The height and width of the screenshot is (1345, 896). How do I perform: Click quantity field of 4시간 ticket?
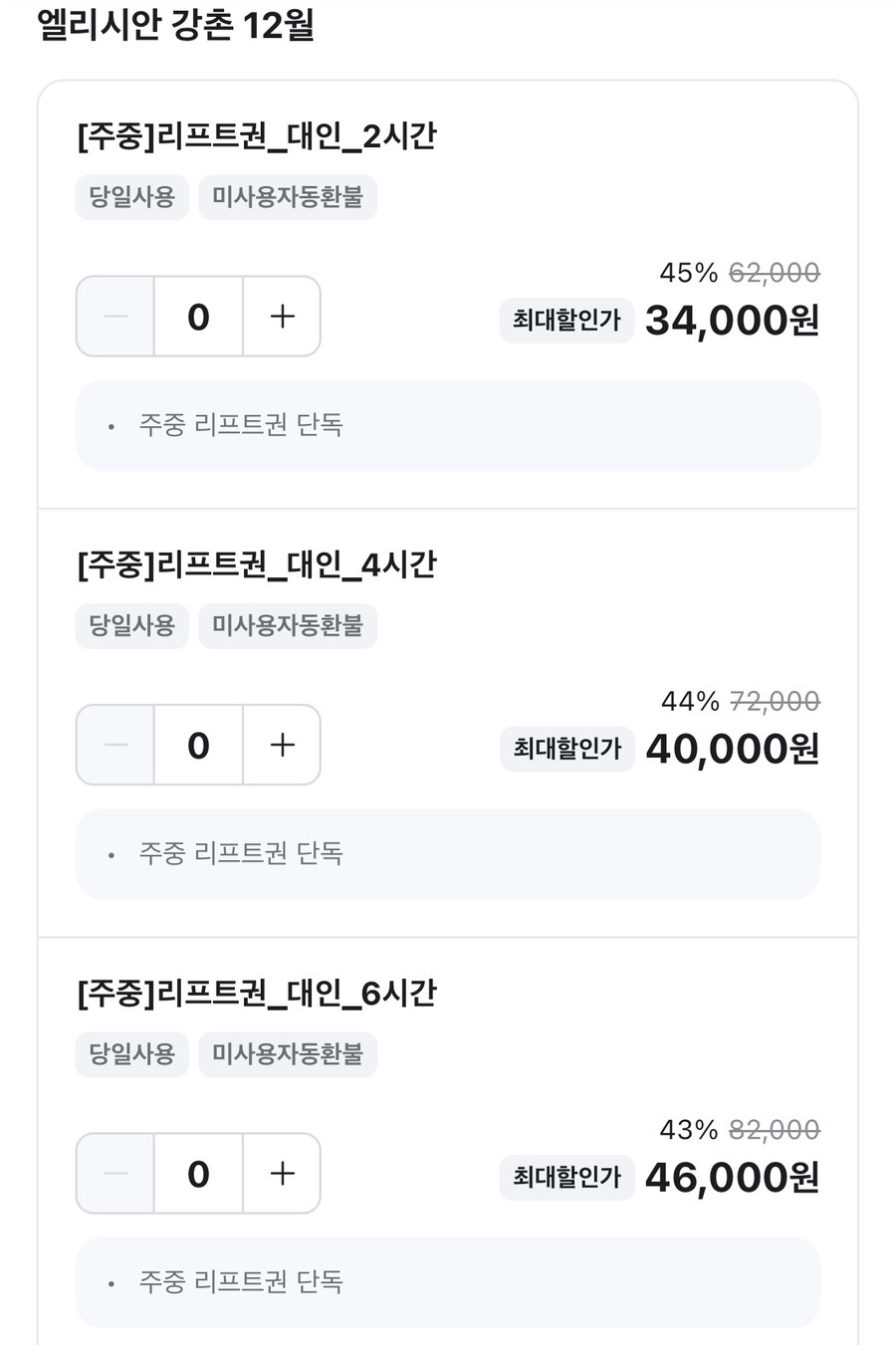198,745
